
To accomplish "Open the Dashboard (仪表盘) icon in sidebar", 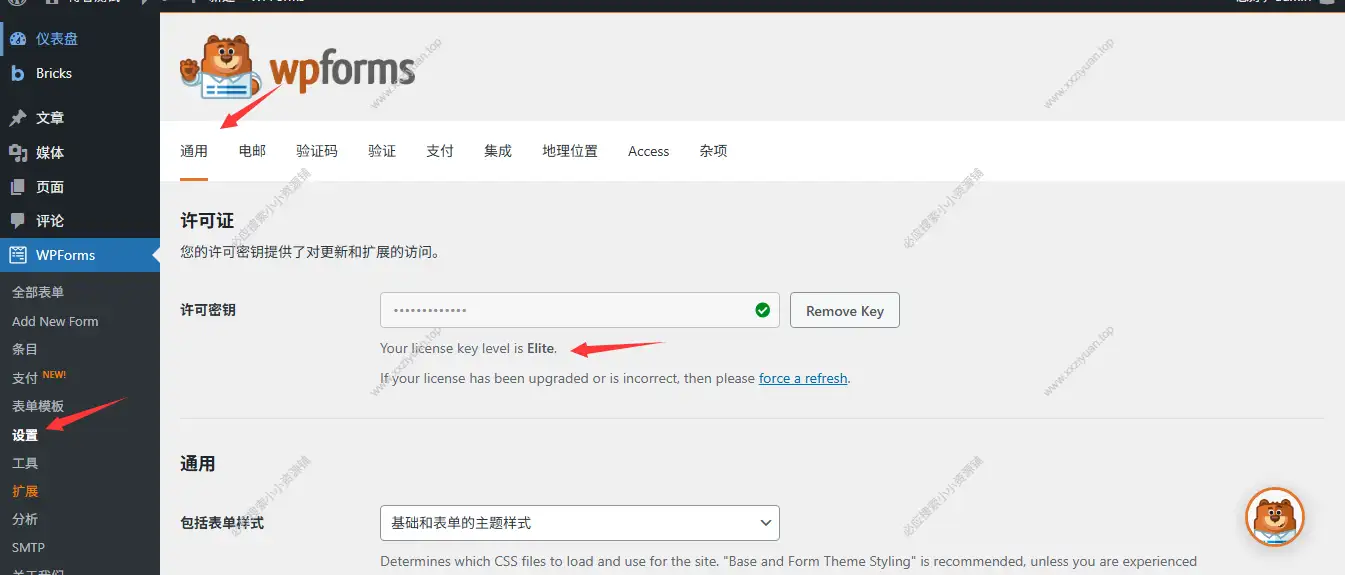I will tap(17, 39).
